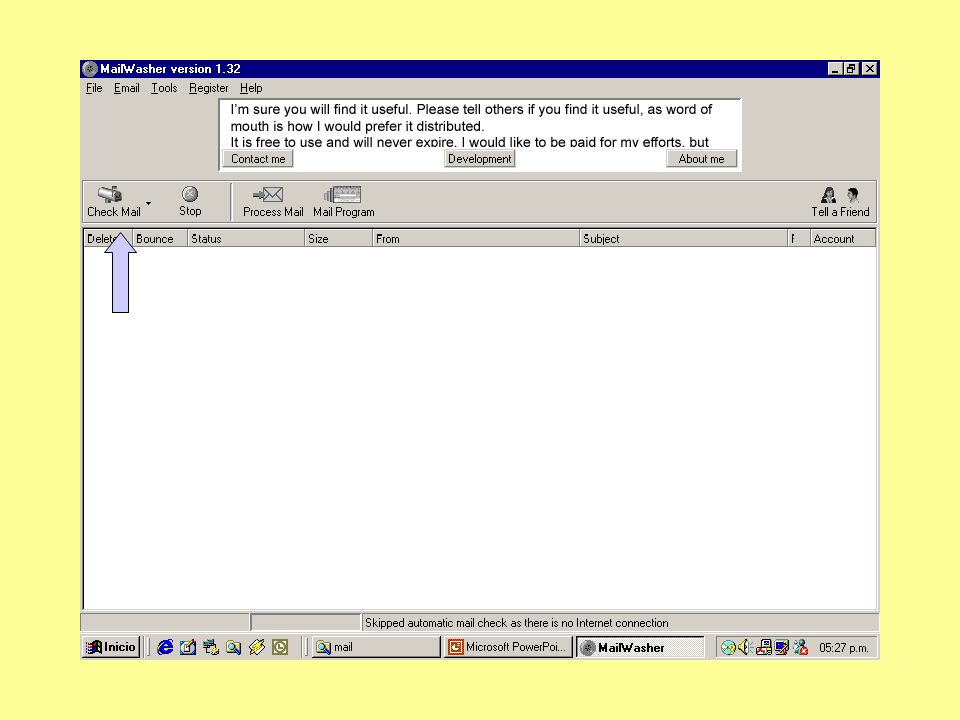The image size is (960, 720).
Task: Open the Register menu
Action: pyautogui.click(x=208, y=88)
